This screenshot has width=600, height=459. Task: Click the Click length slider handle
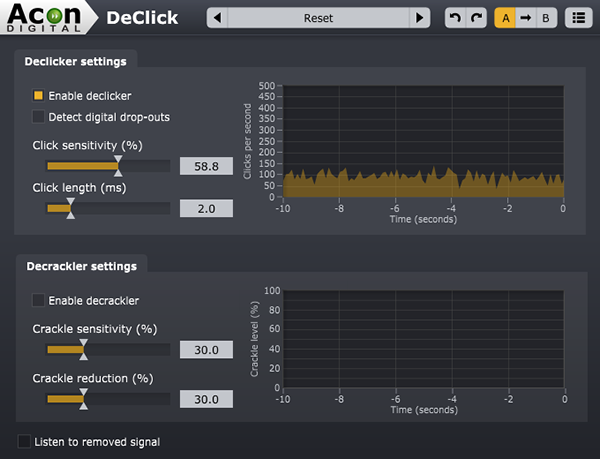[69, 207]
